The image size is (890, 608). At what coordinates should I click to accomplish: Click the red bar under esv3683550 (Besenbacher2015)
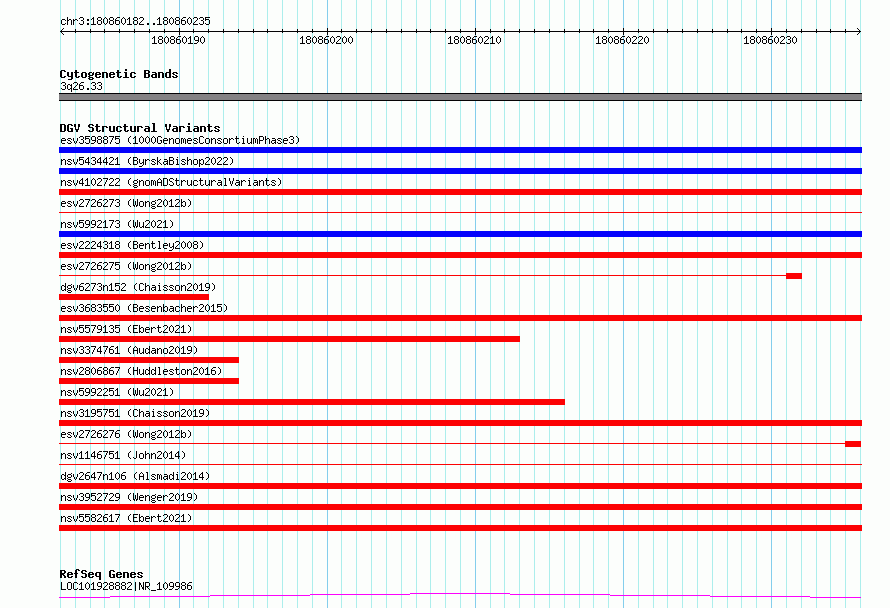pyautogui.click(x=460, y=318)
